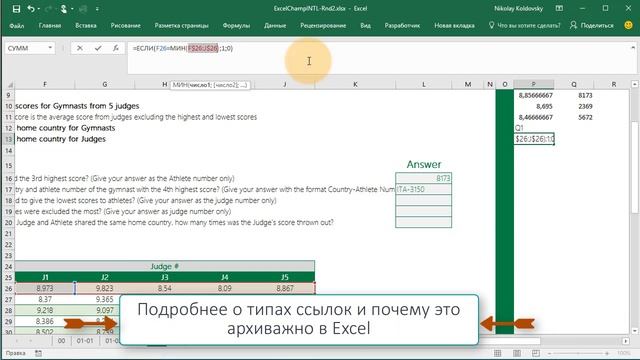
Task: Click the horizontal scrollbar right arrow
Action: pos(626,340)
